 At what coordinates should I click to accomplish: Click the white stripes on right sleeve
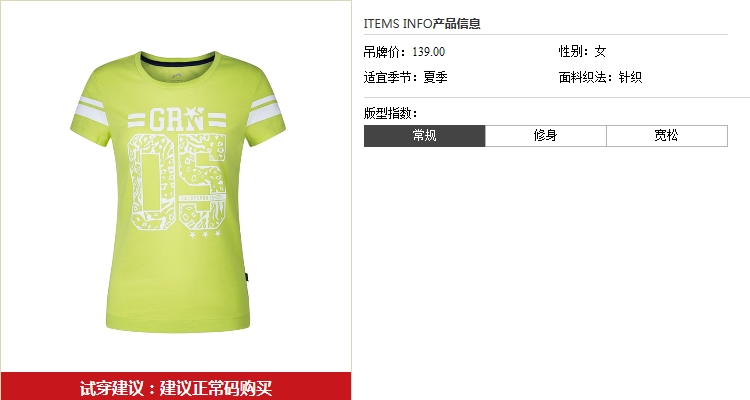(x=264, y=110)
